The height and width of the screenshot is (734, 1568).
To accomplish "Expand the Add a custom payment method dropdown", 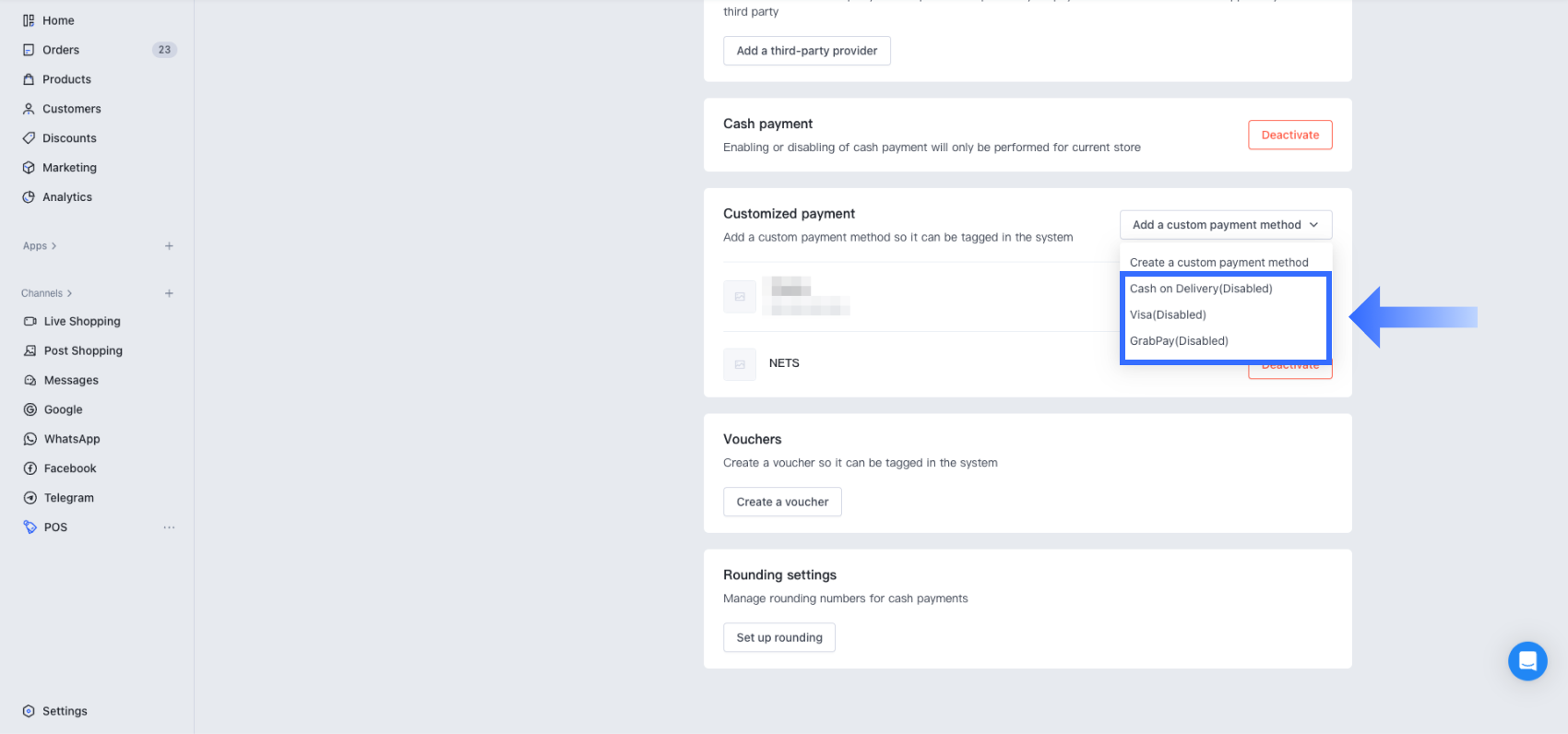I will coord(1225,225).
